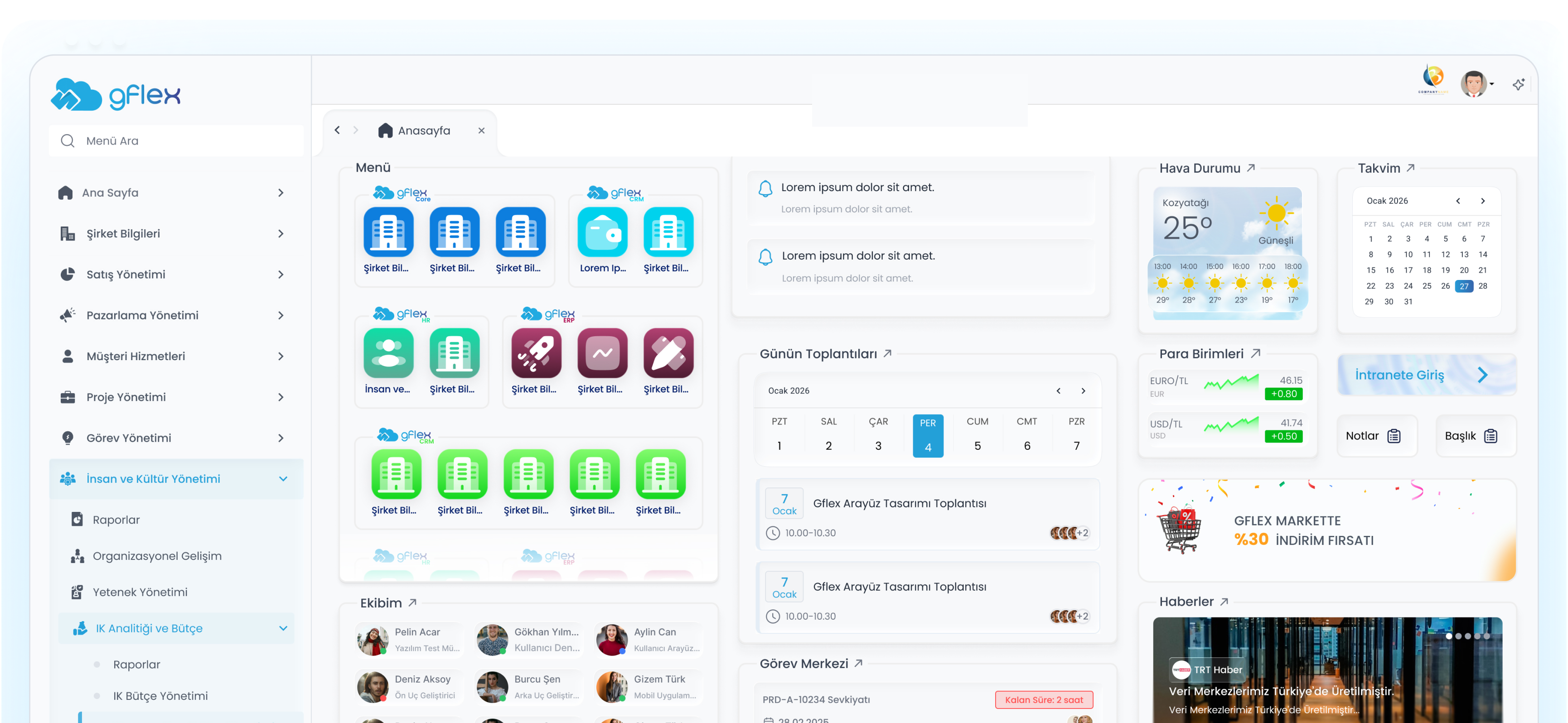Launch the rocket ERP app icon
Screen dimensions: 1568x723
pos(536,354)
